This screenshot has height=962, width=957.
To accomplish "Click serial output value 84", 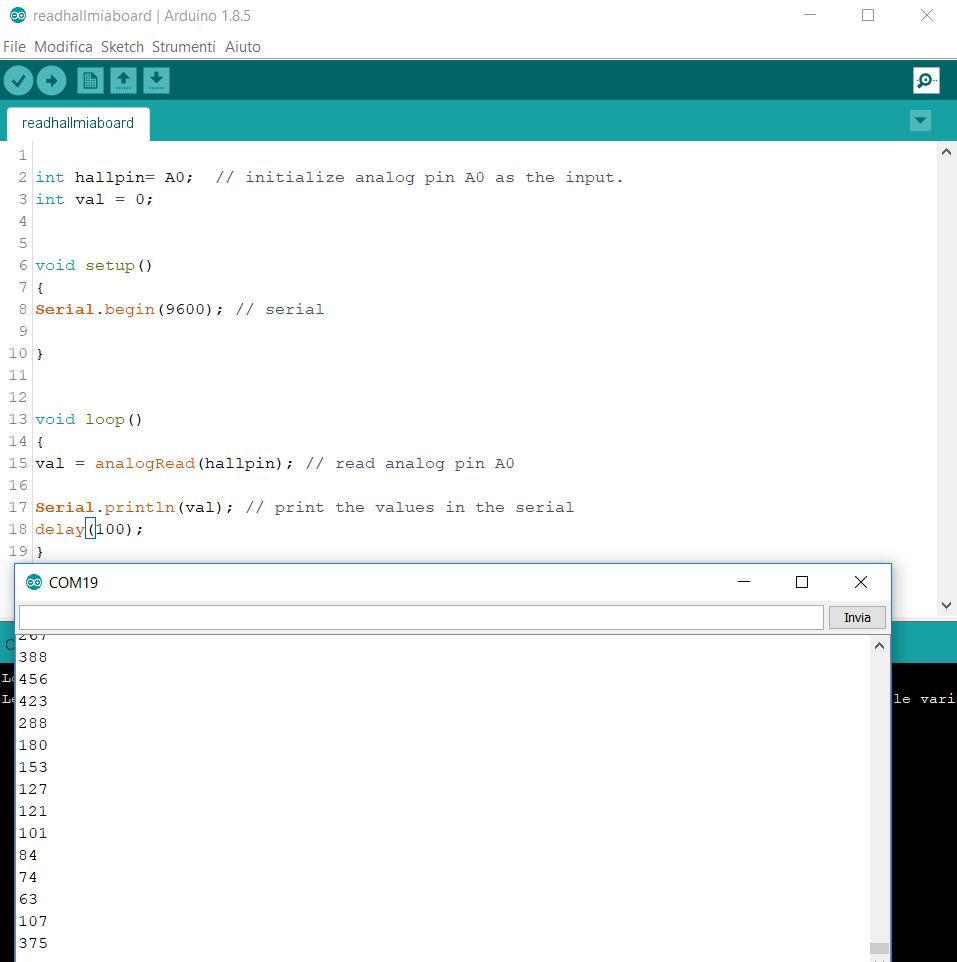I will [x=28, y=855].
